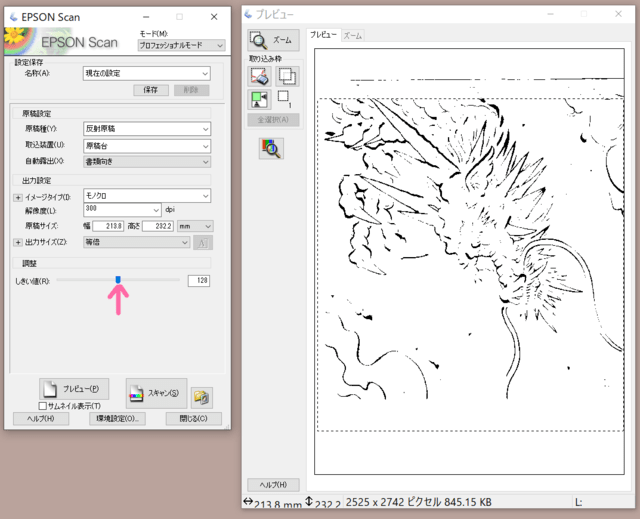The width and height of the screenshot is (640, 519).
Task: Open the 原稿種 dropdown showing 反射原稿
Action: click(146, 129)
